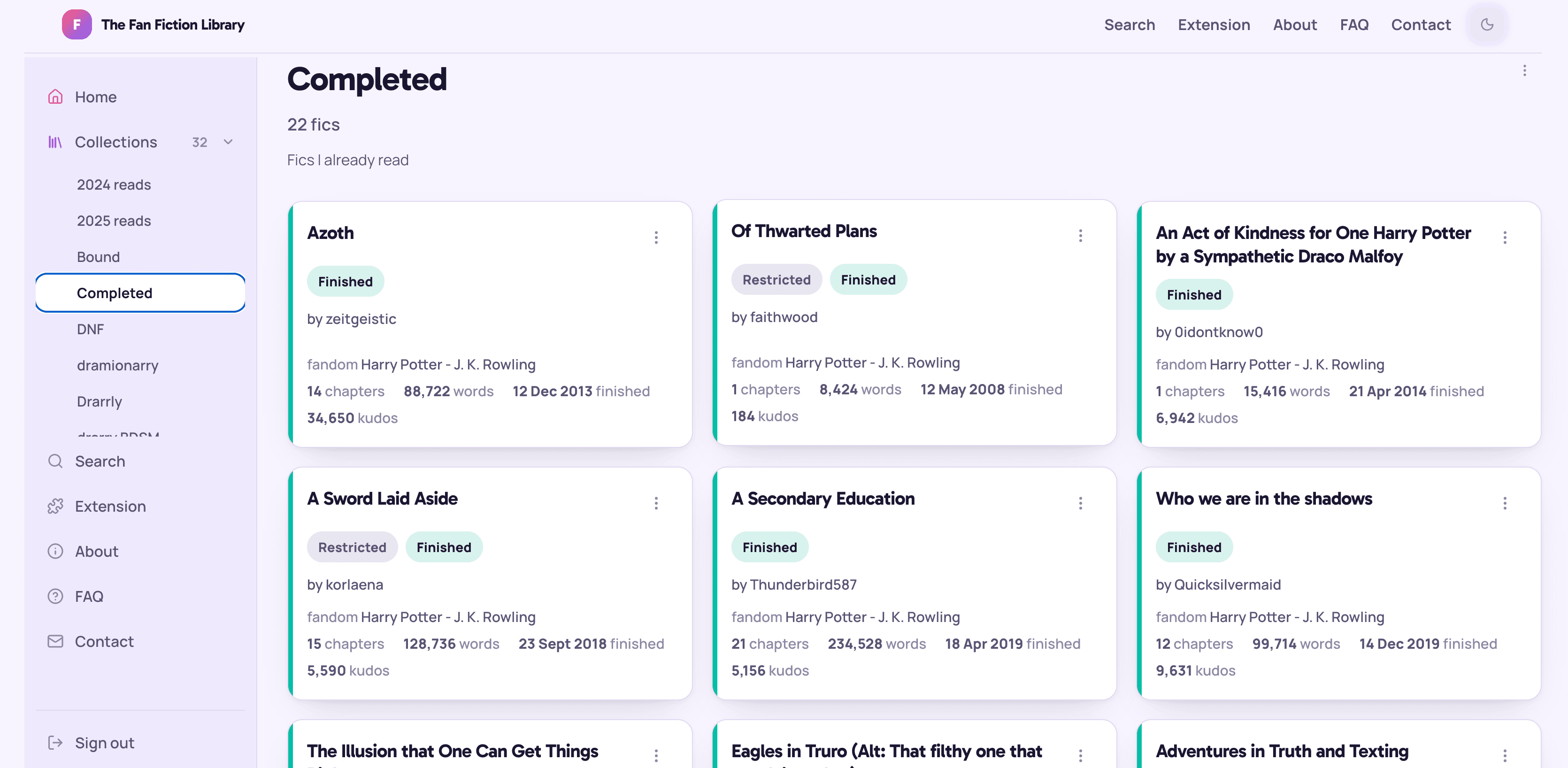1568x768 pixels.
Task: Open Who we are in the shadows title
Action: tap(1264, 499)
